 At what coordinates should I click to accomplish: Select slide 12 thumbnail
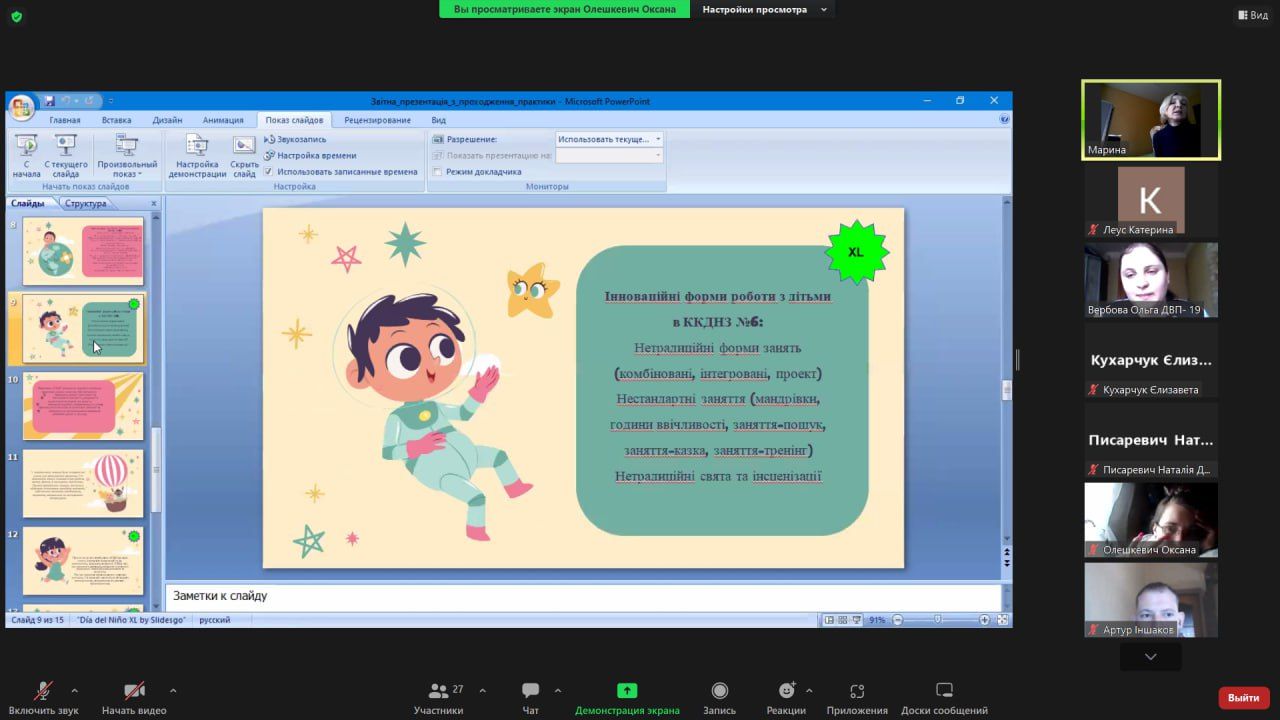point(83,561)
